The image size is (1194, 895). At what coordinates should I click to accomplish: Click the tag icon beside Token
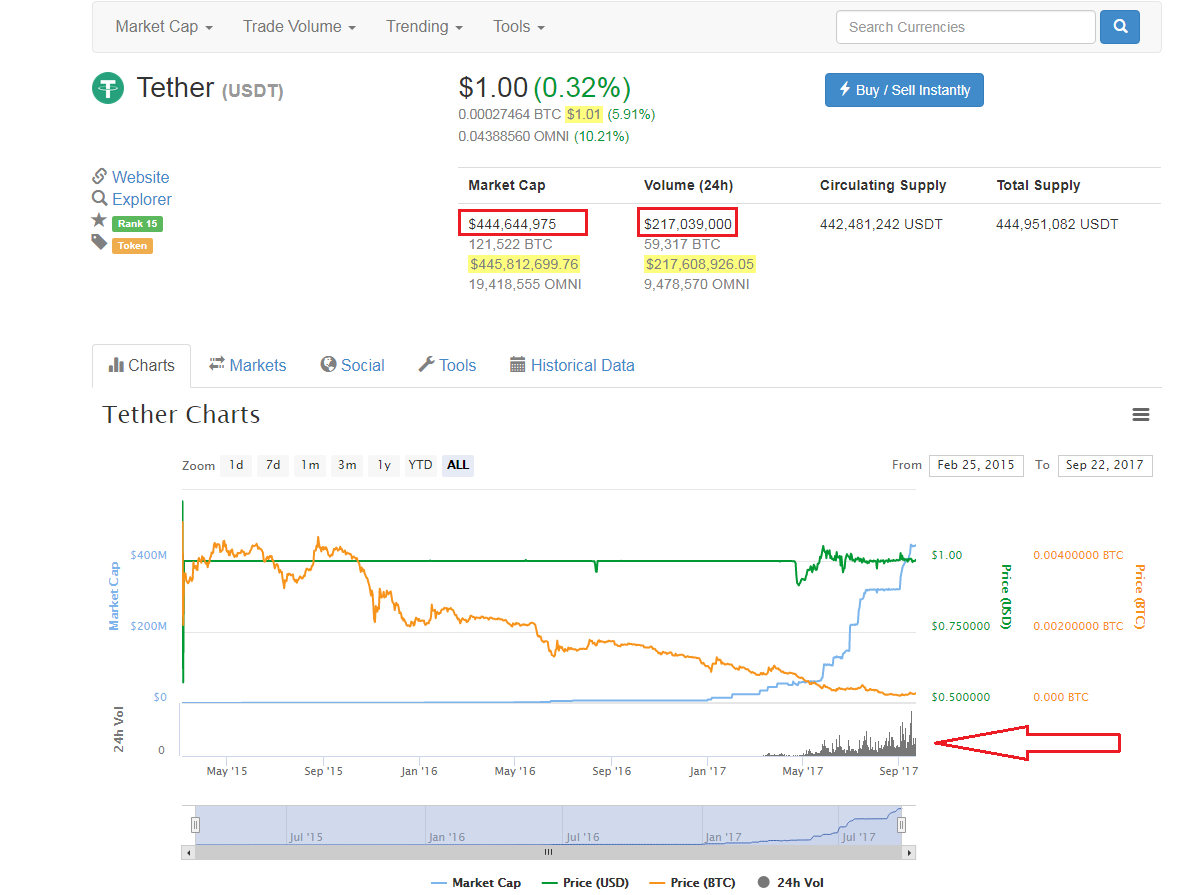(x=99, y=243)
